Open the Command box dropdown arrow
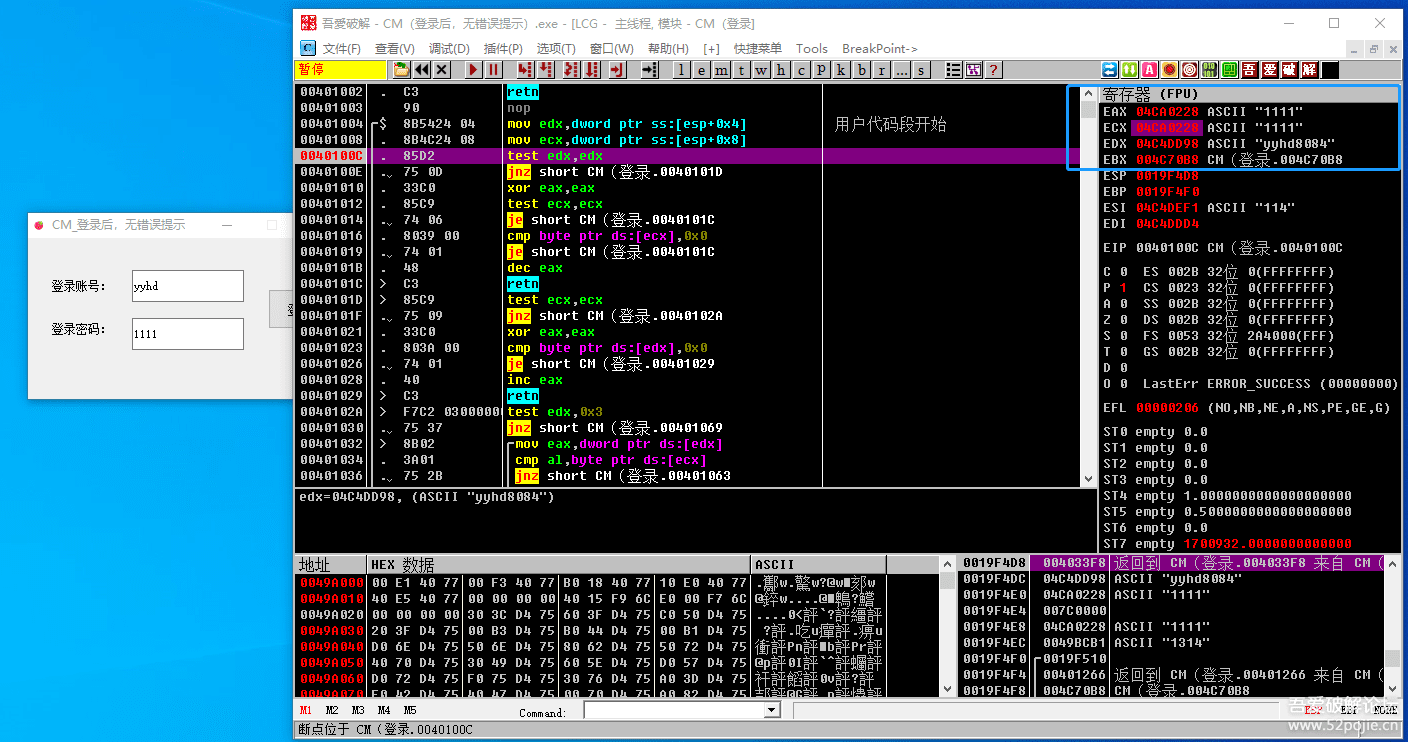The image size is (1408, 742). (771, 710)
